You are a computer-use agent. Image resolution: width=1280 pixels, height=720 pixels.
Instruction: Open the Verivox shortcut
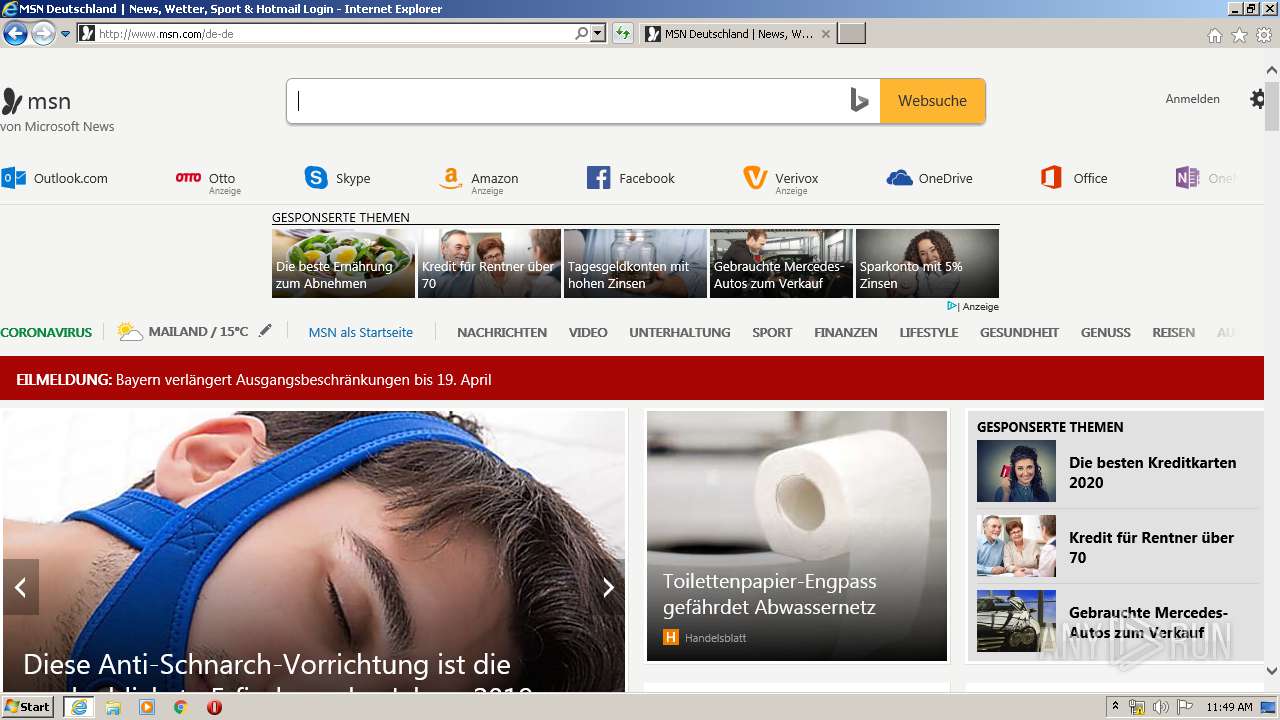[781, 178]
